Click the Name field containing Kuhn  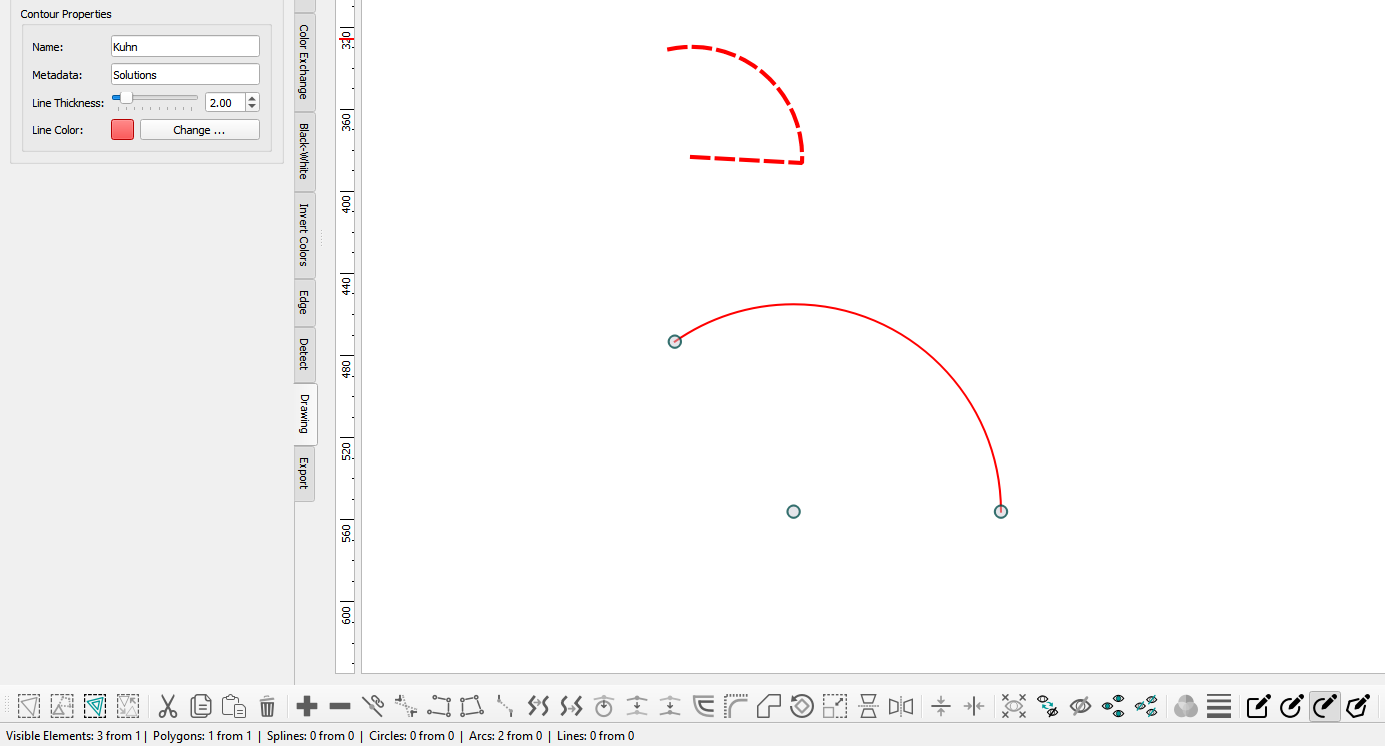pos(185,47)
